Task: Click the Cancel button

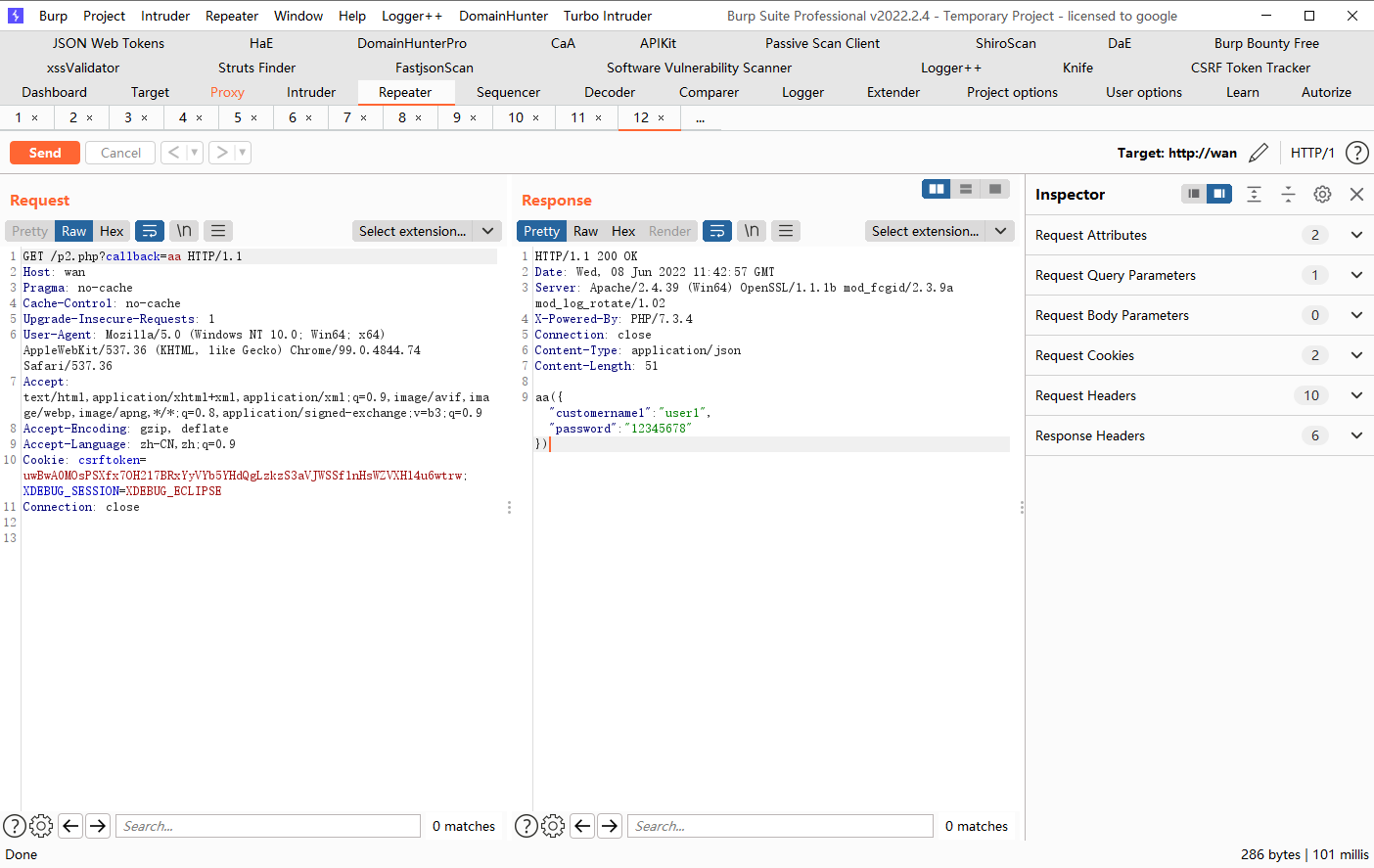Action: (120, 153)
